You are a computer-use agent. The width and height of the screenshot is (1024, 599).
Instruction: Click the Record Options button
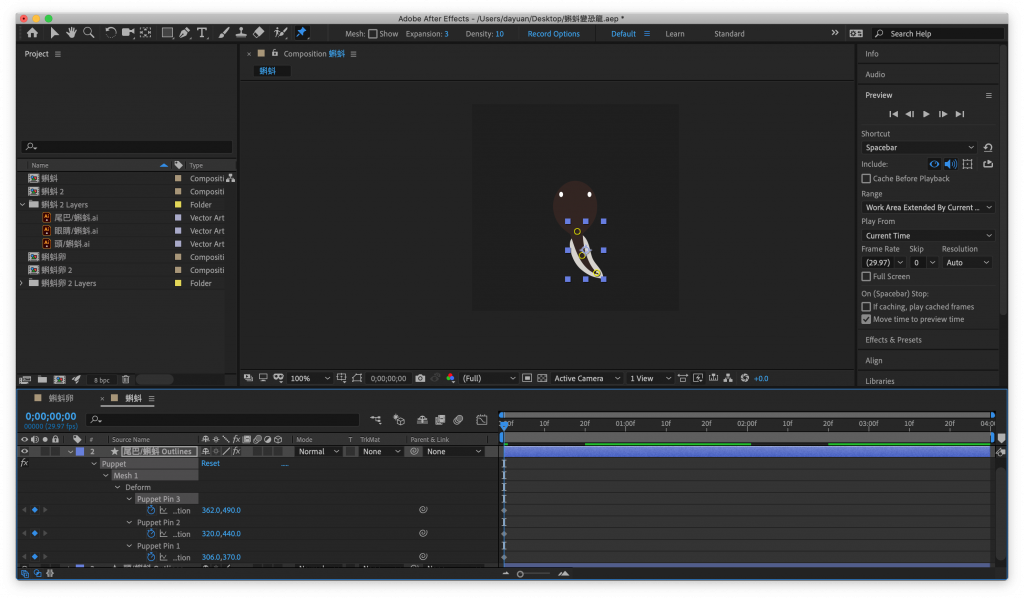pos(553,34)
